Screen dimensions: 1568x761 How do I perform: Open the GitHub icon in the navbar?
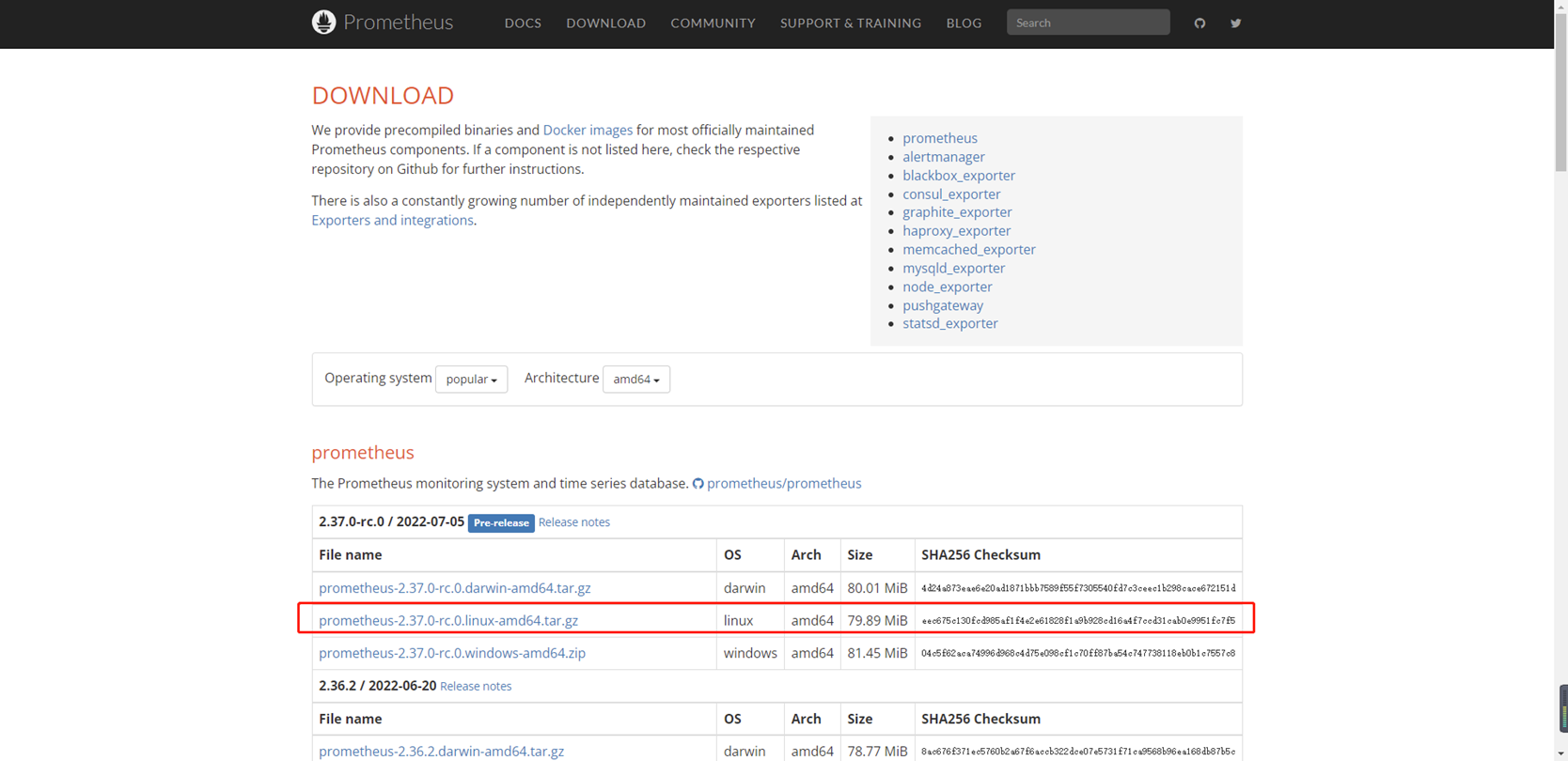1200,23
